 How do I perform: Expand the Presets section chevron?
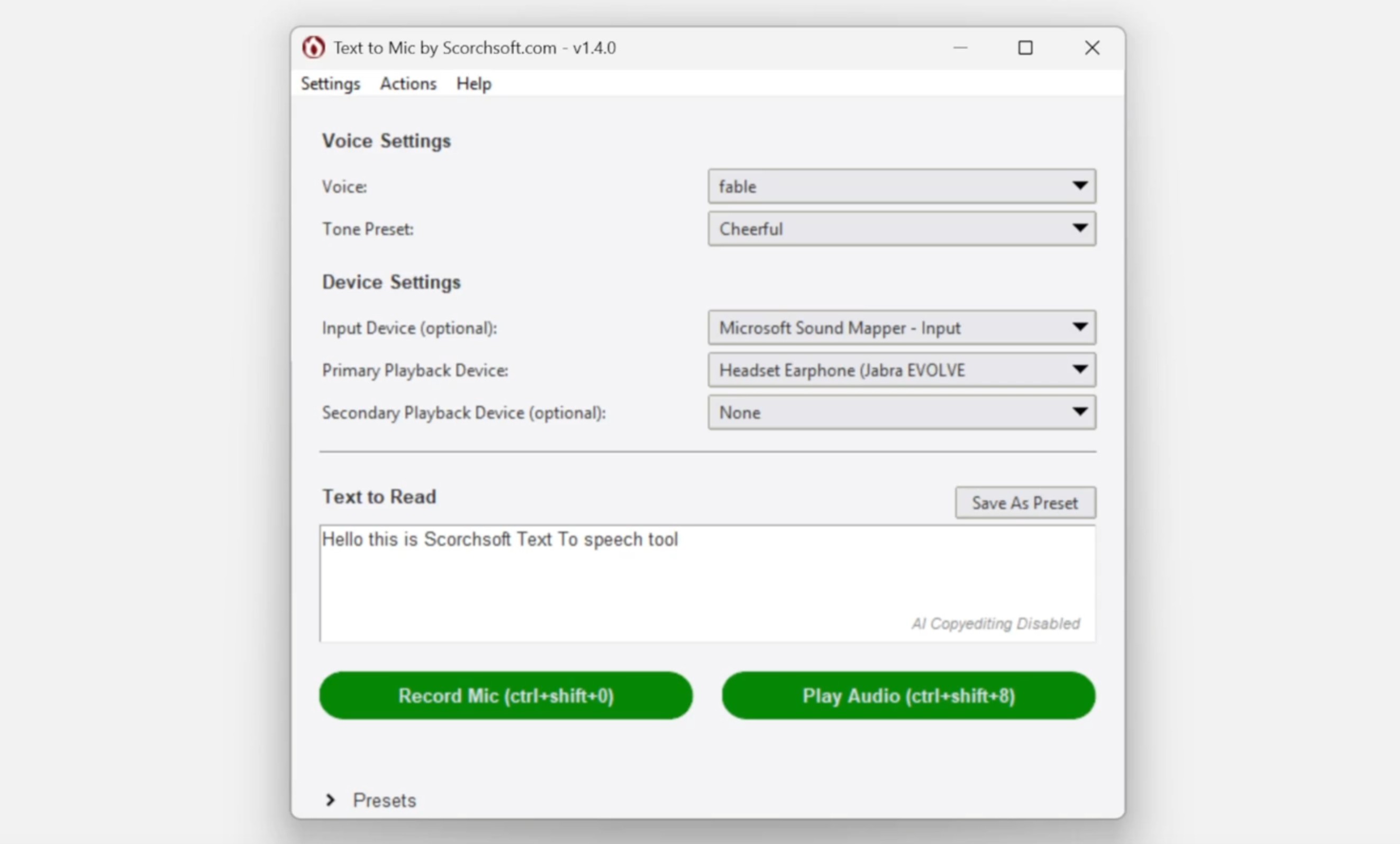(330, 800)
